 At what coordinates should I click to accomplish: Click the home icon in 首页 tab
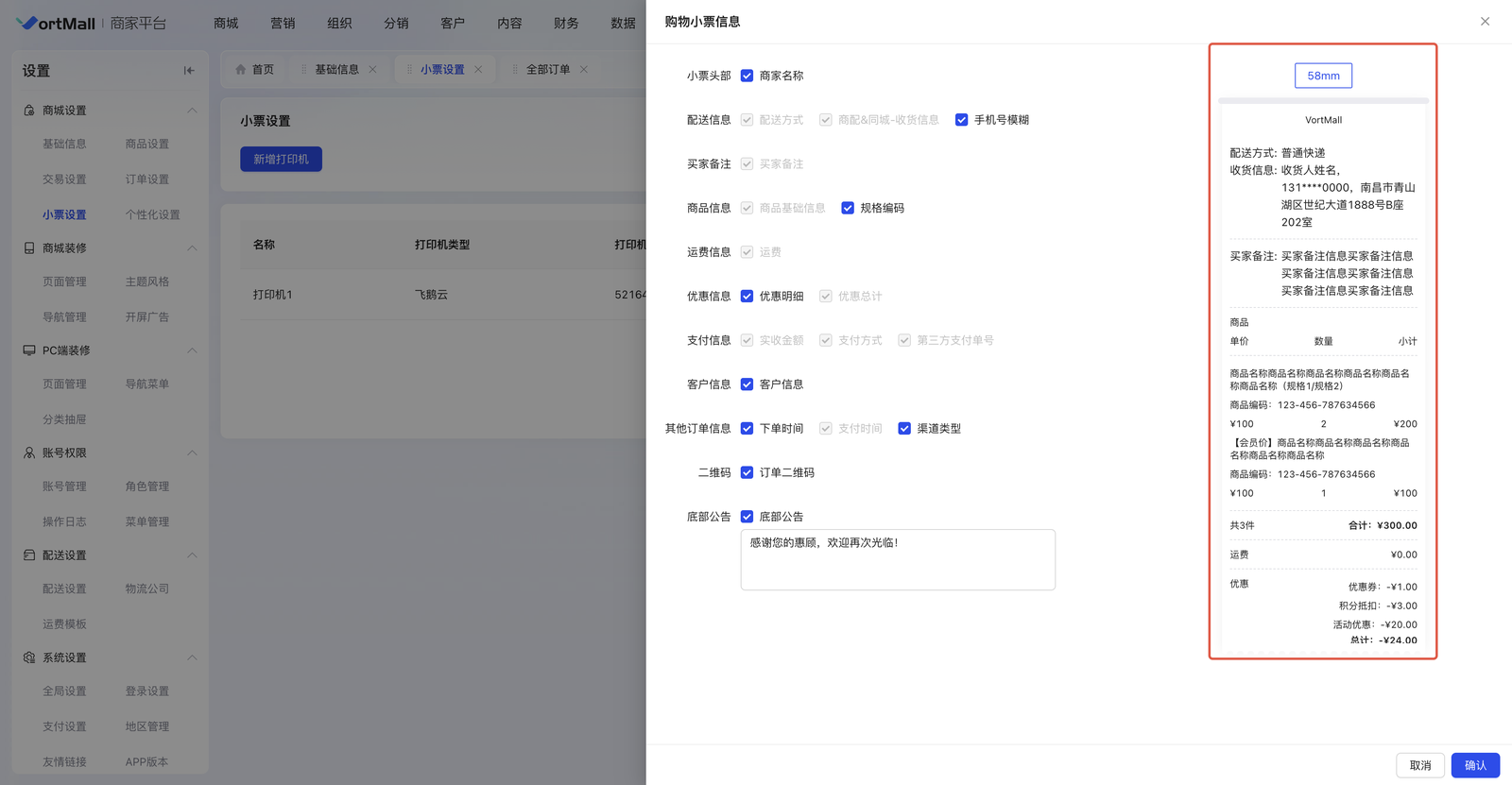[x=241, y=70]
